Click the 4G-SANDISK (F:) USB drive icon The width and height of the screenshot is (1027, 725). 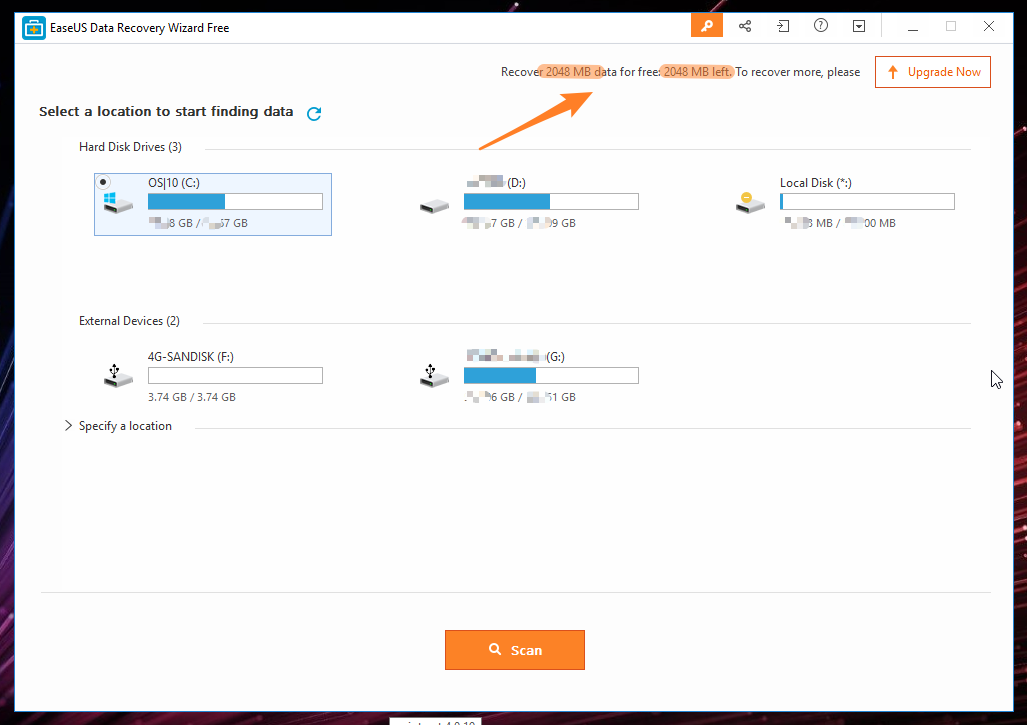coord(118,376)
